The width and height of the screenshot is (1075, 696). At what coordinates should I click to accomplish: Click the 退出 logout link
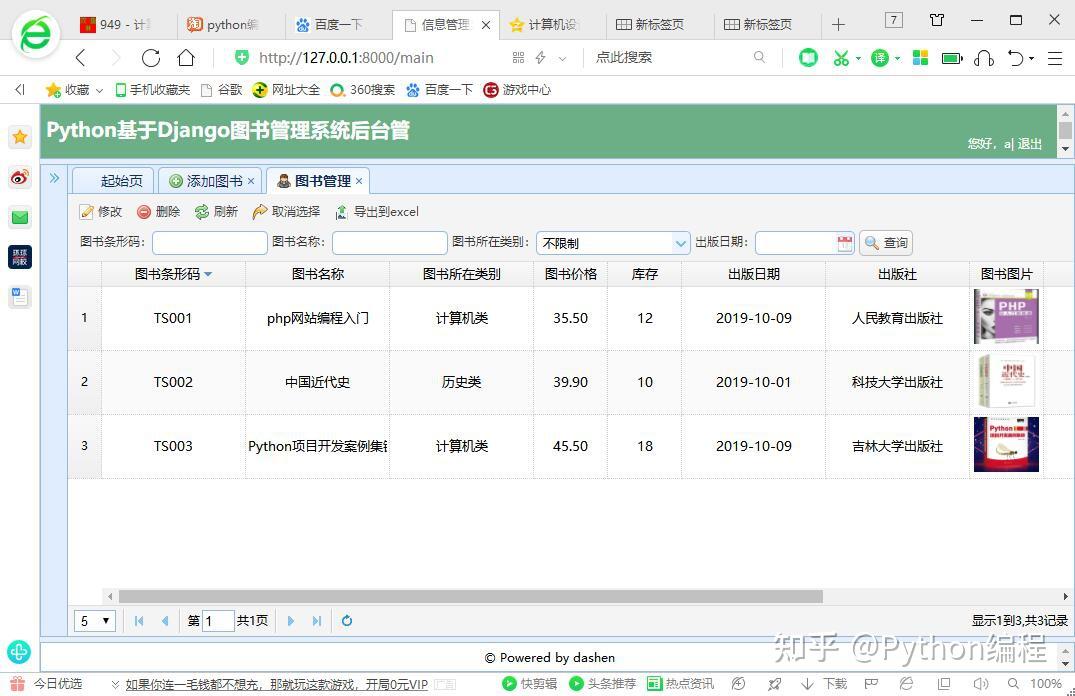(x=1032, y=144)
